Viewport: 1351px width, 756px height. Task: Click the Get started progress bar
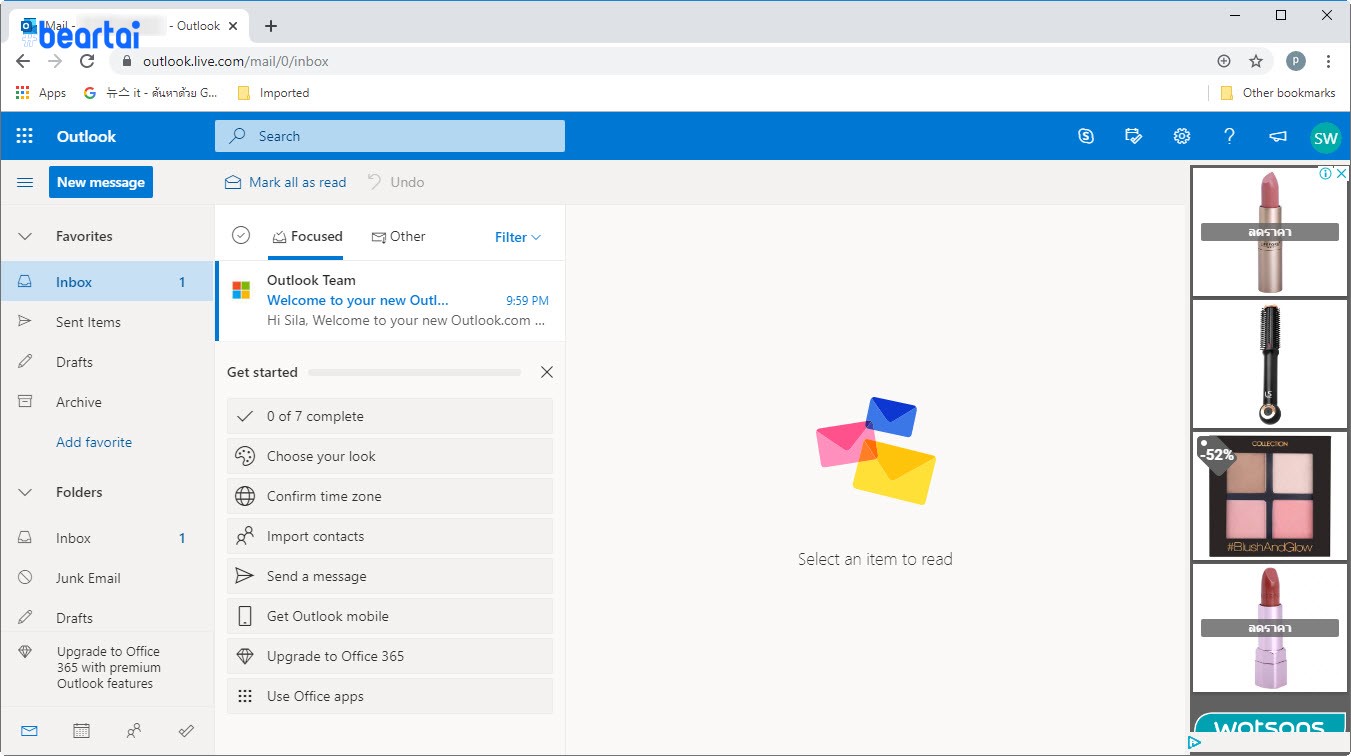(x=414, y=372)
